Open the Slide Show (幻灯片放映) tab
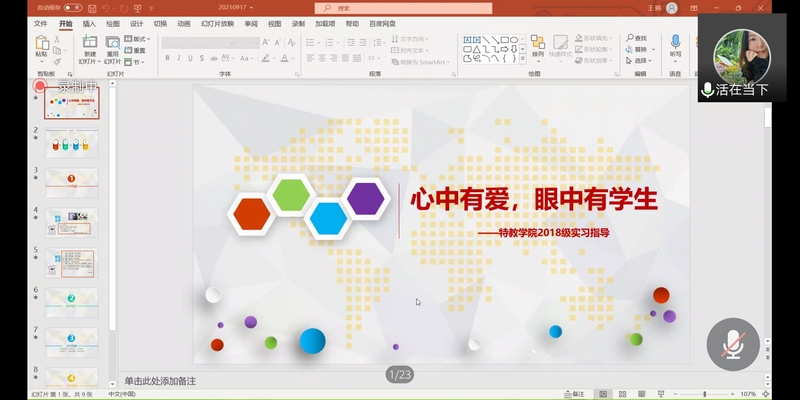The height and width of the screenshot is (400, 800). pyautogui.click(x=216, y=23)
